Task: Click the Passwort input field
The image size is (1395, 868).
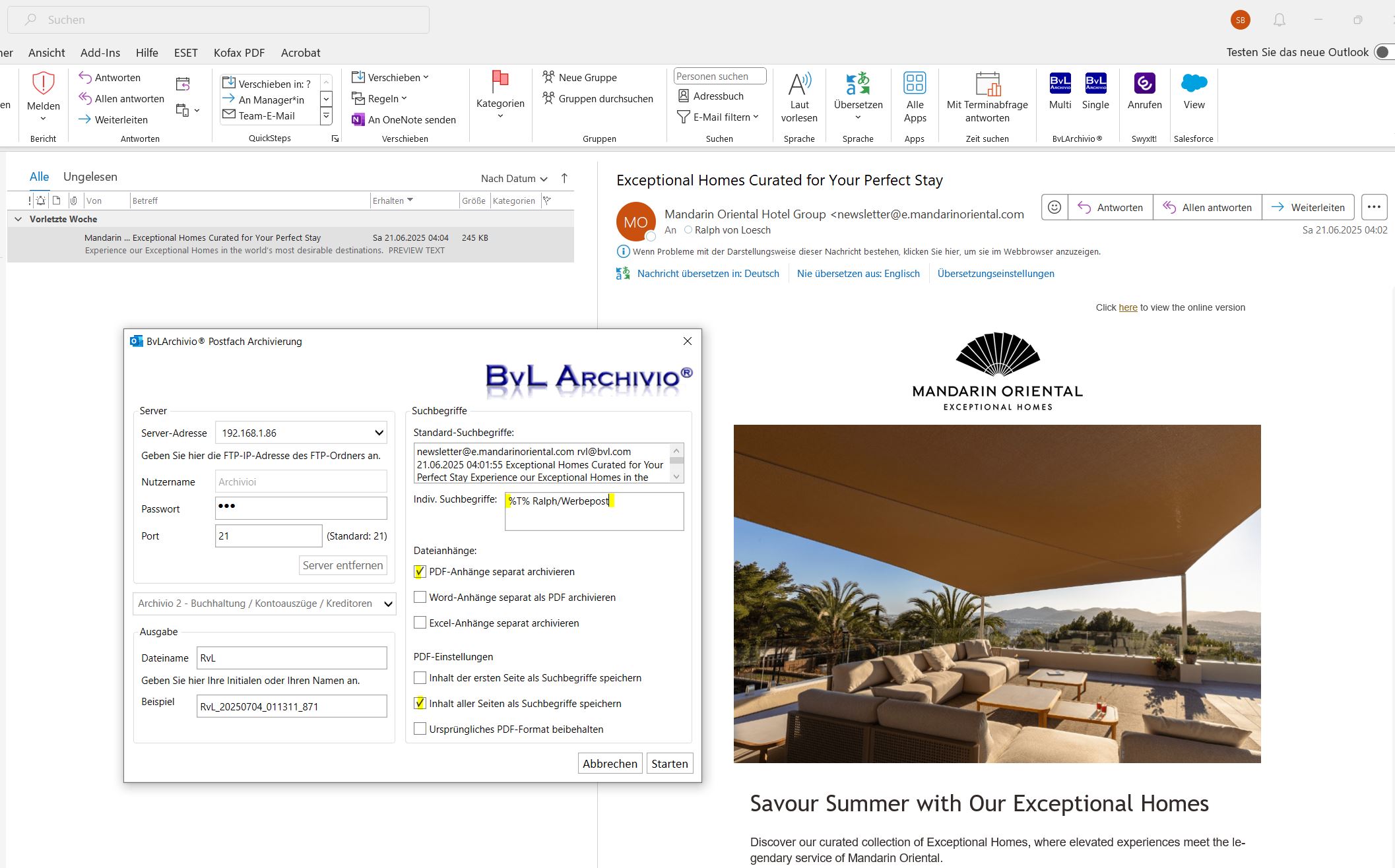Action: (x=301, y=509)
